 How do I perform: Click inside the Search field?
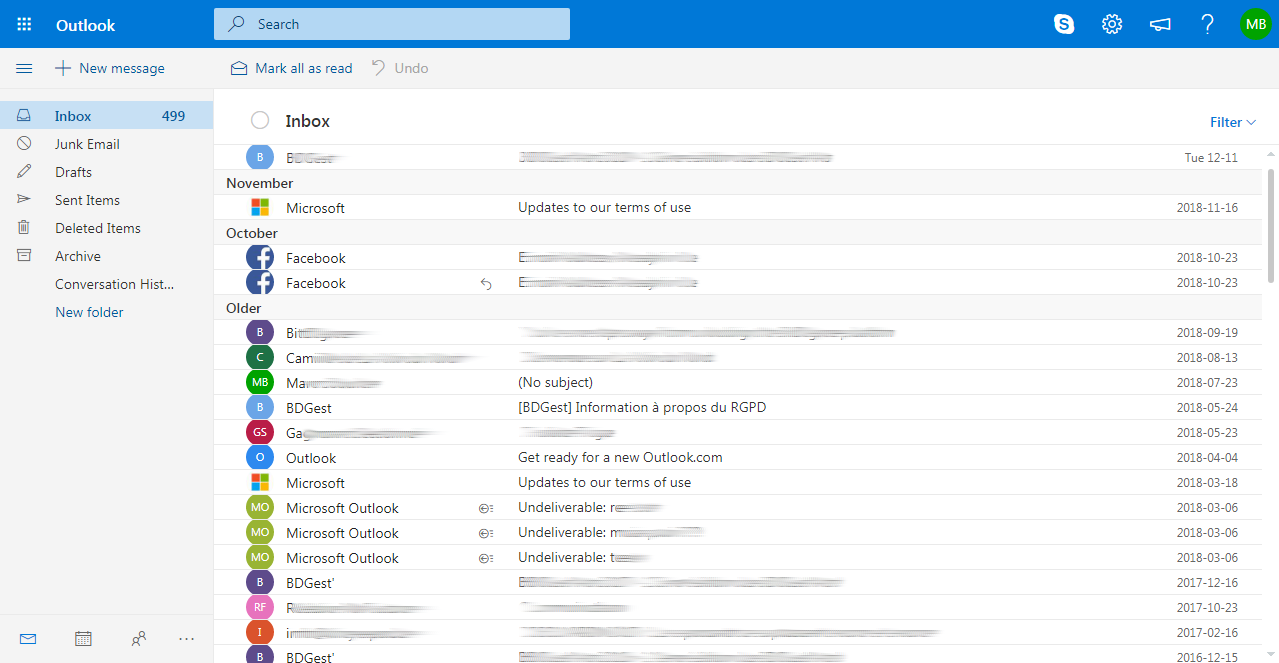390,23
